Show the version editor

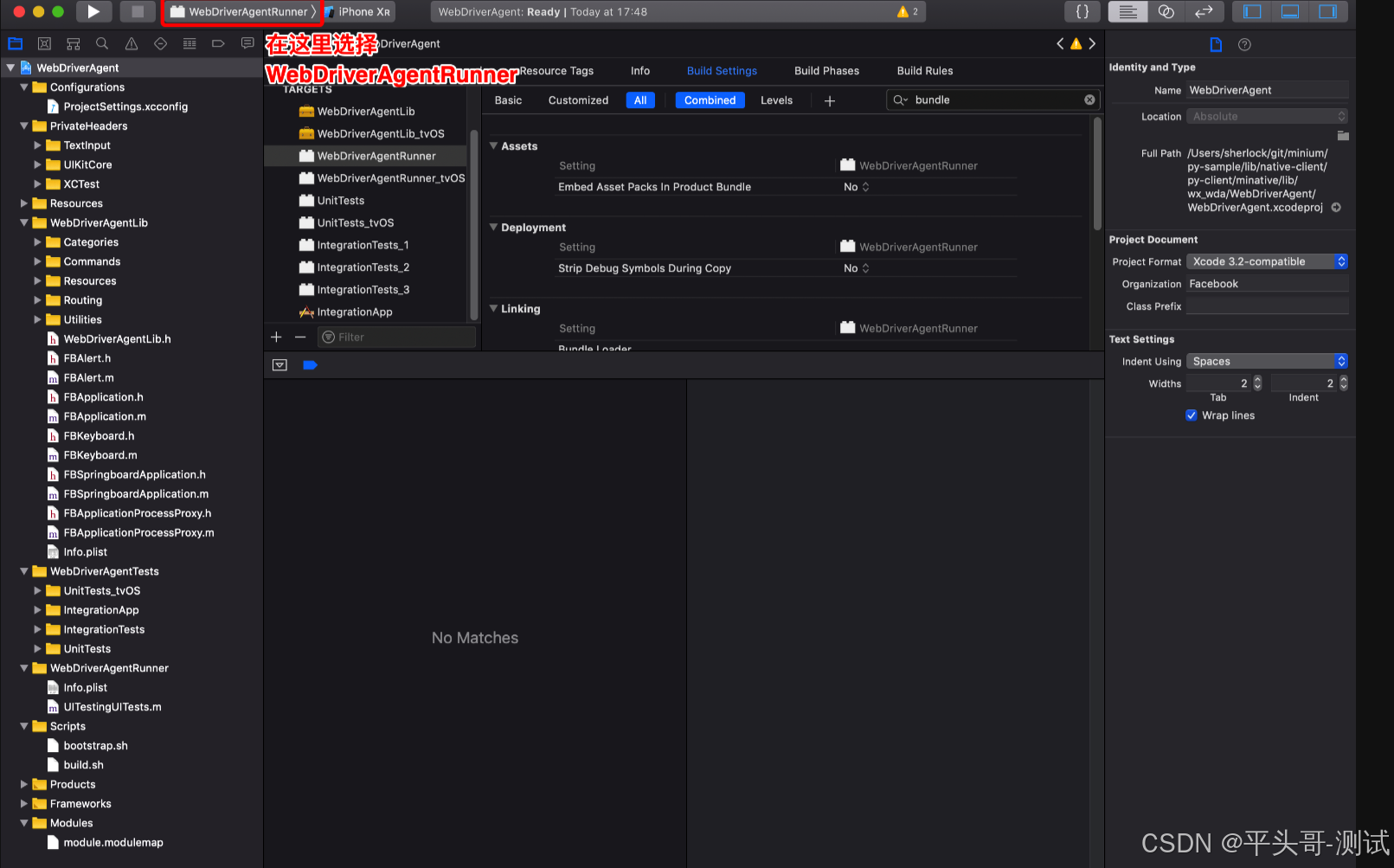pos(1204,11)
